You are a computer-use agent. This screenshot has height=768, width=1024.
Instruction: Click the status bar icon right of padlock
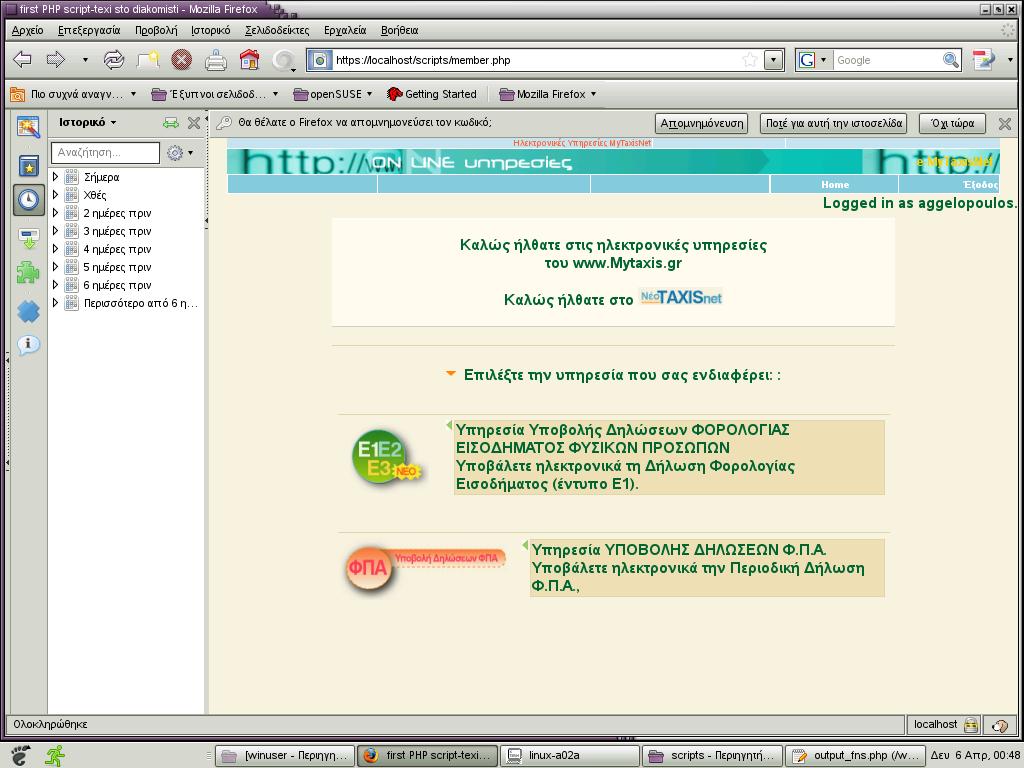click(999, 724)
